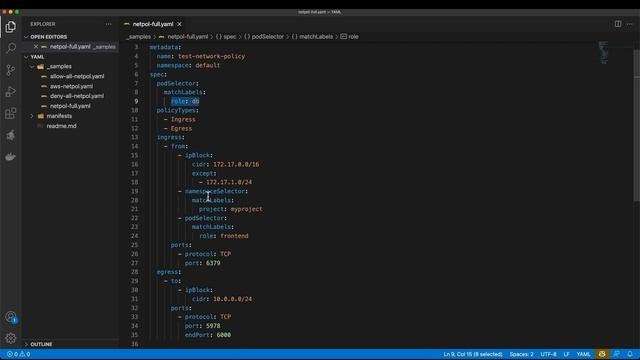Open the Kubernetes-style test icon in activity bar
The height and width of the screenshot is (360, 640).
[11, 135]
